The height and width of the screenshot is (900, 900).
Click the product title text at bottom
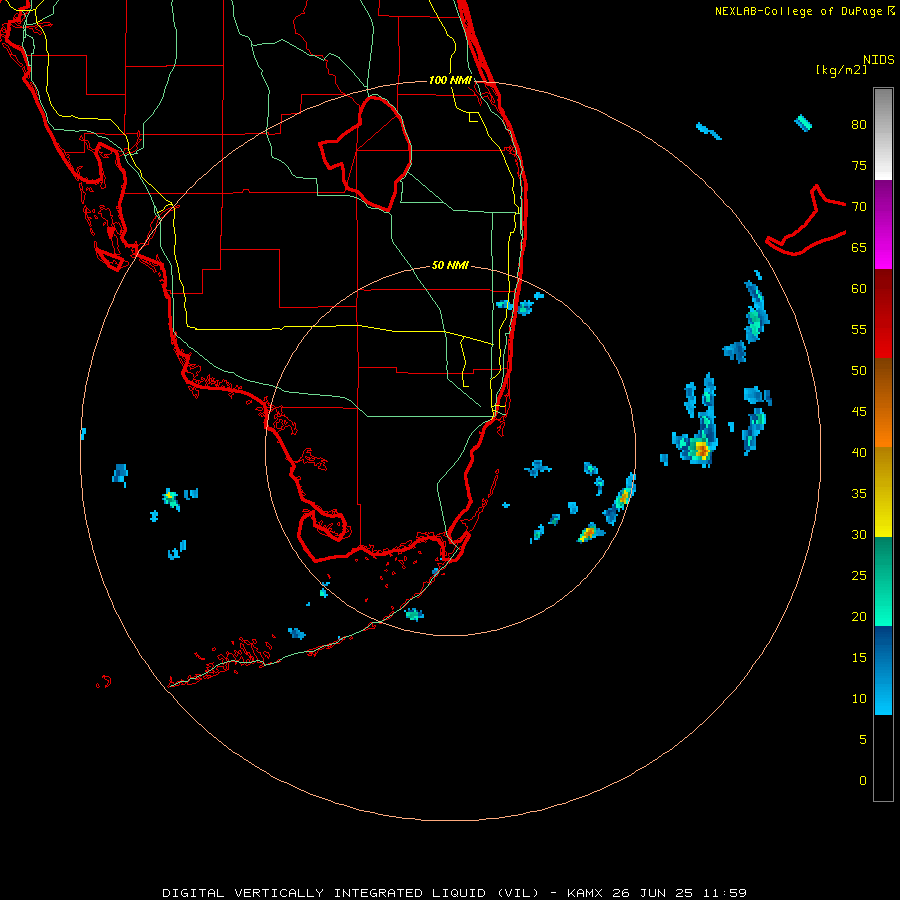455,893
